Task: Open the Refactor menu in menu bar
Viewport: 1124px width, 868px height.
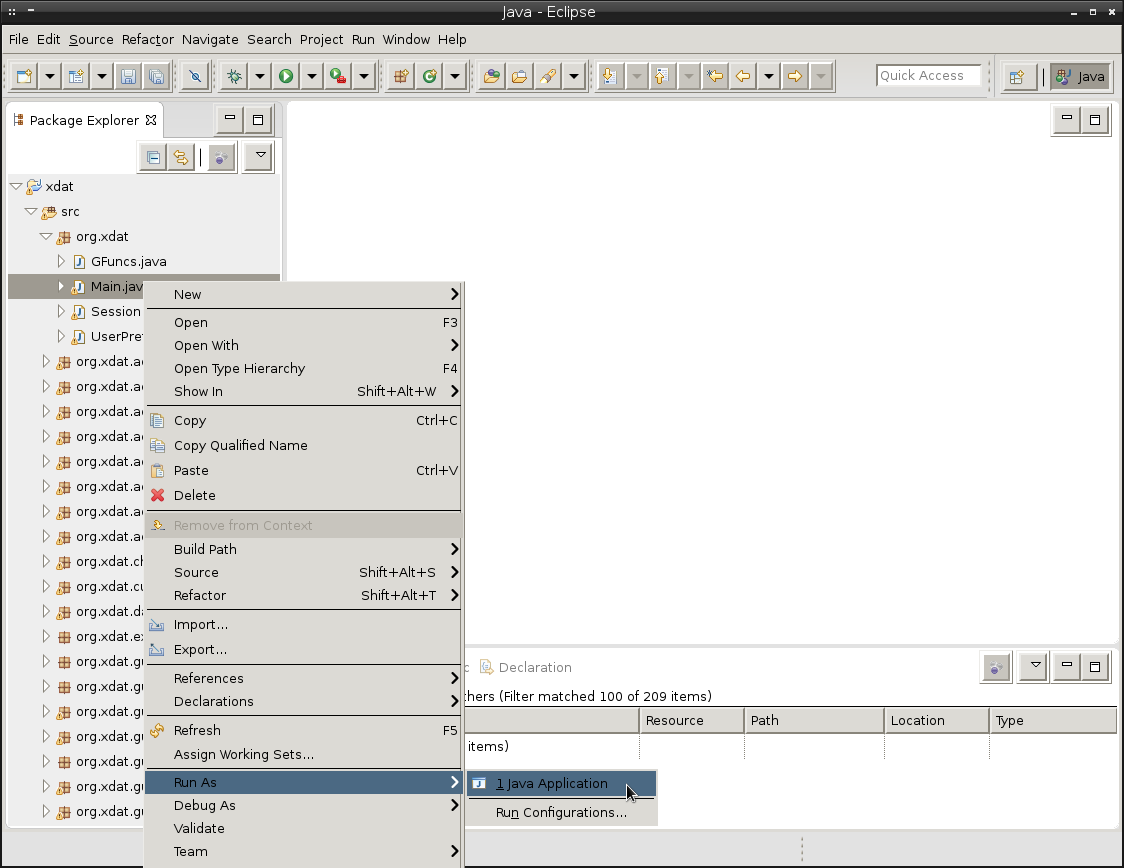Action: coord(148,39)
